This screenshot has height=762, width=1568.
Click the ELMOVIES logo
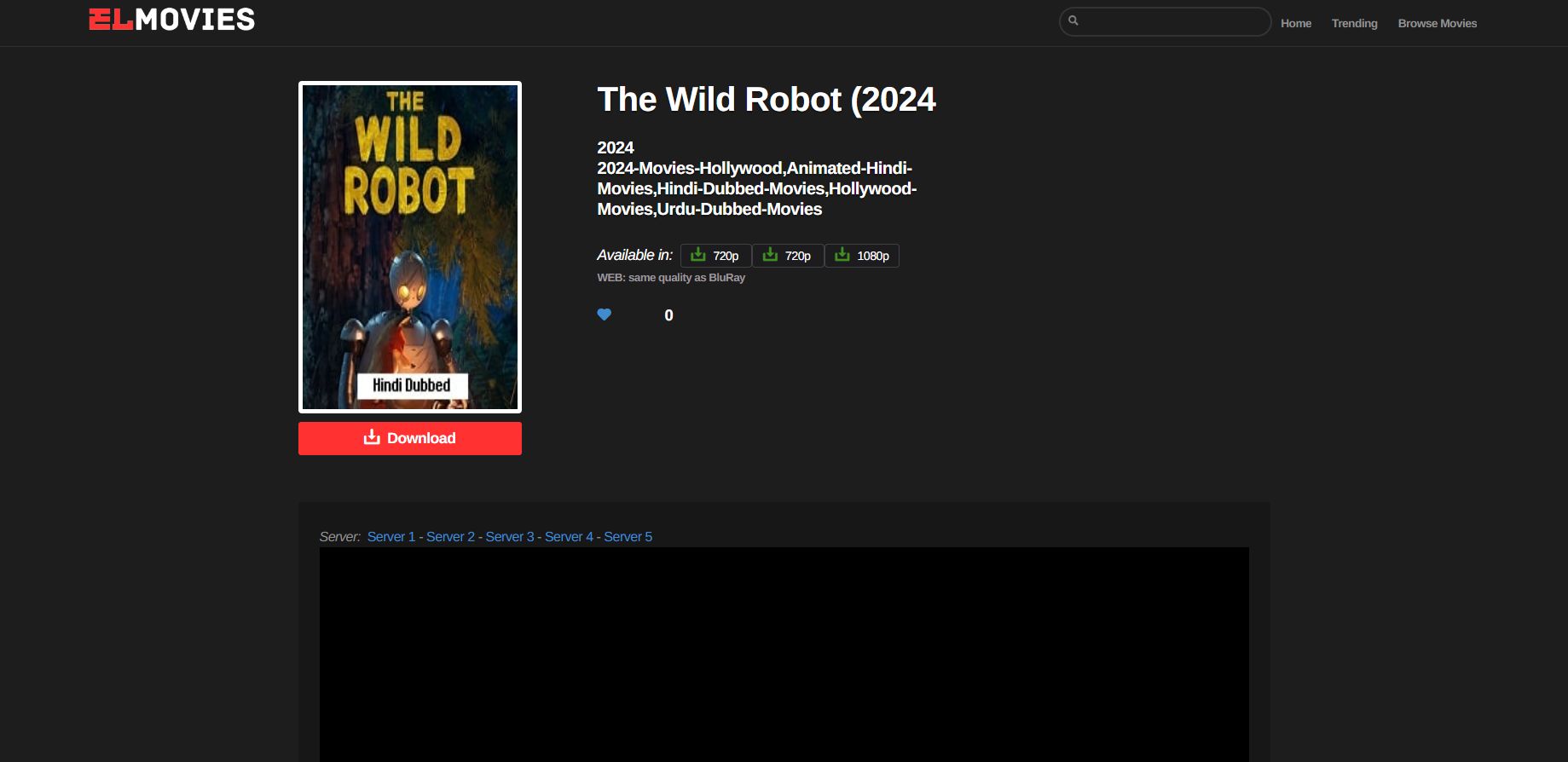tap(172, 20)
